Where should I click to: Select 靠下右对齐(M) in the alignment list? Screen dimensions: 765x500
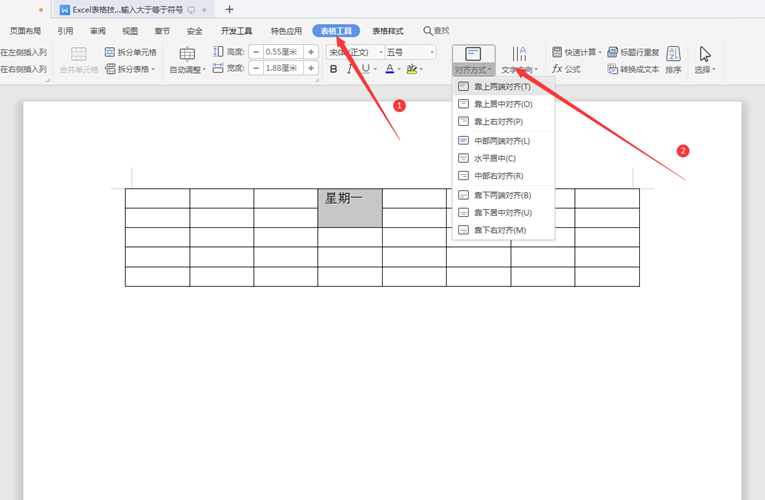[499, 230]
